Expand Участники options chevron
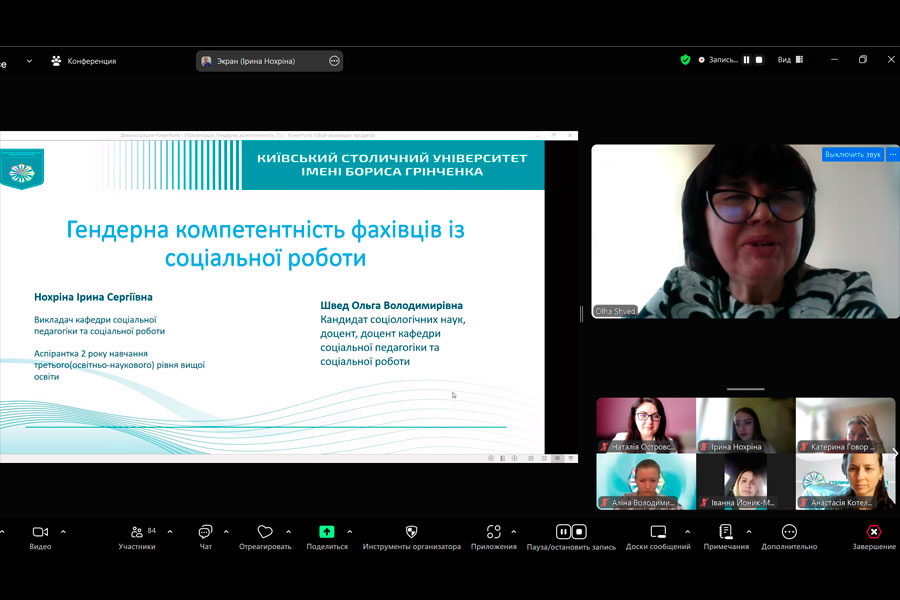Screen dimensions: 900x600 (x=170, y=532)
